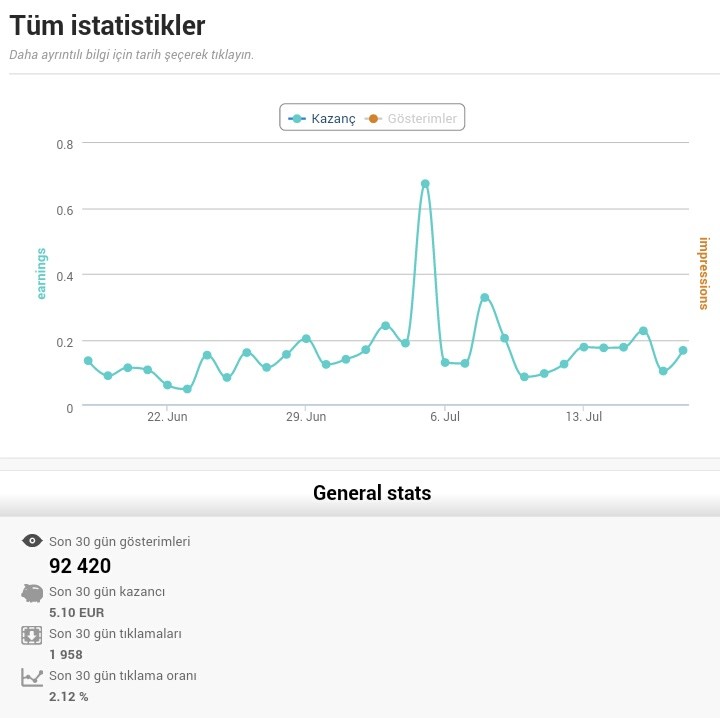Click the 5.10 EUR earnings value
The image size is (720, 718).
tap(77, 612)
